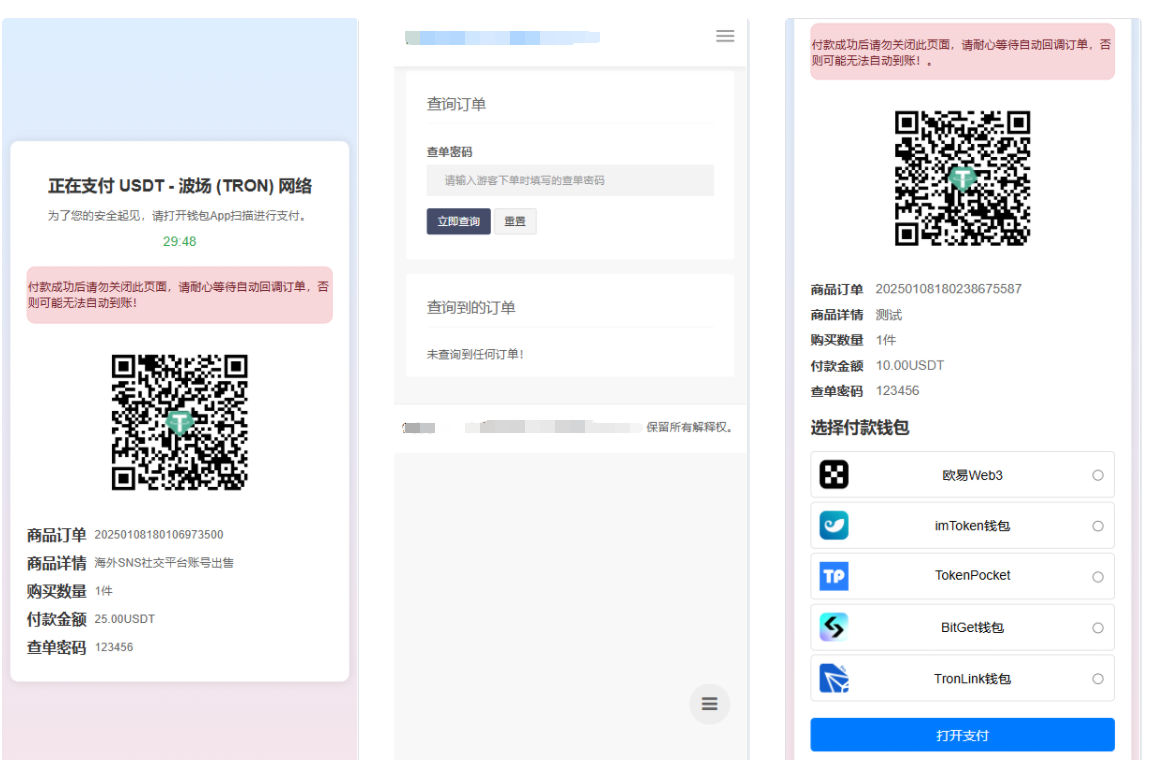Select the imToken钱包 radio button

[x=1098, y=526]
